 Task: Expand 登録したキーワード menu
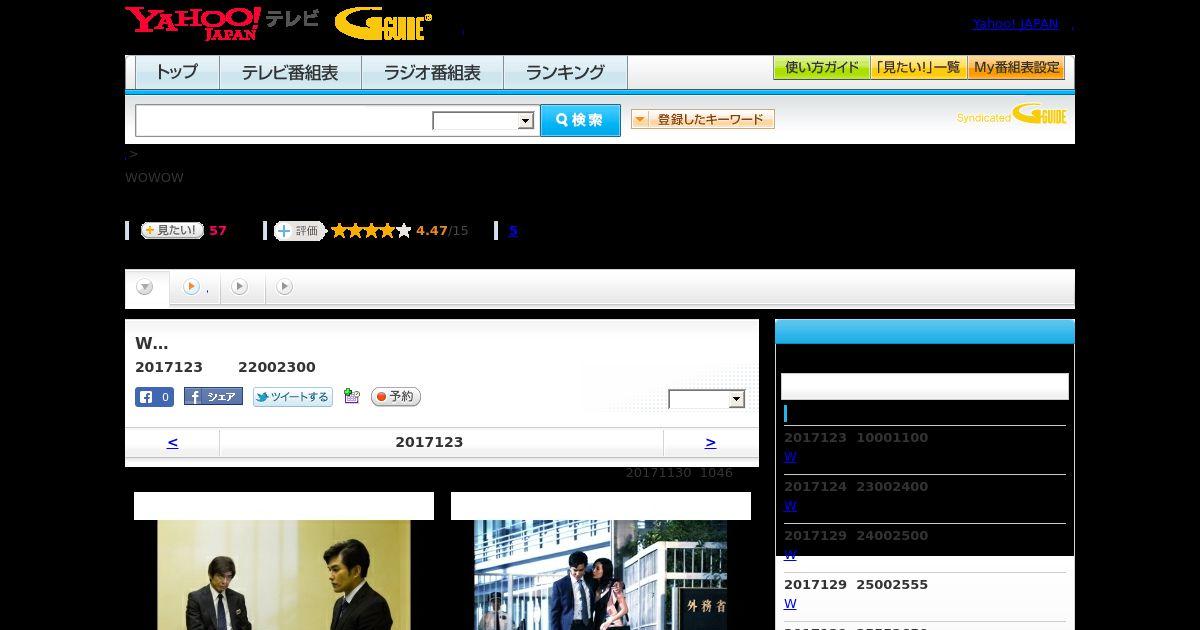click(x=703, y=119)
